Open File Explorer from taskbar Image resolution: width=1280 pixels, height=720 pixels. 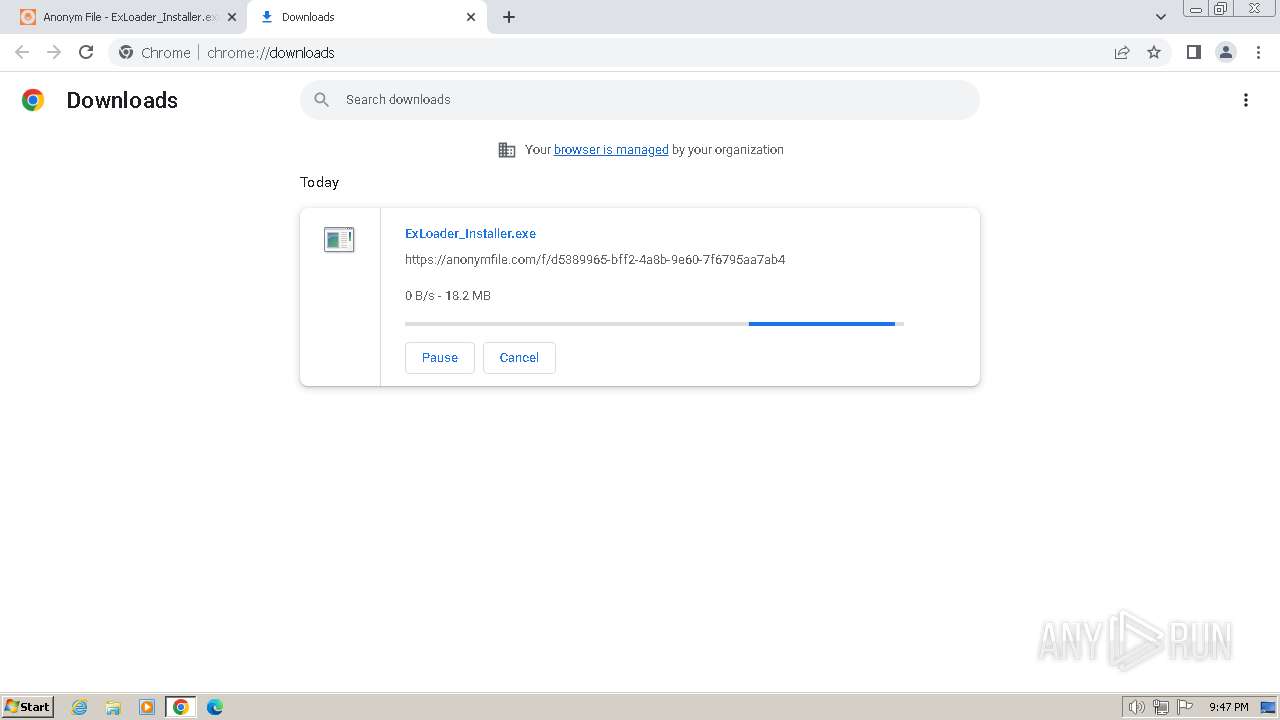point(113,707)
